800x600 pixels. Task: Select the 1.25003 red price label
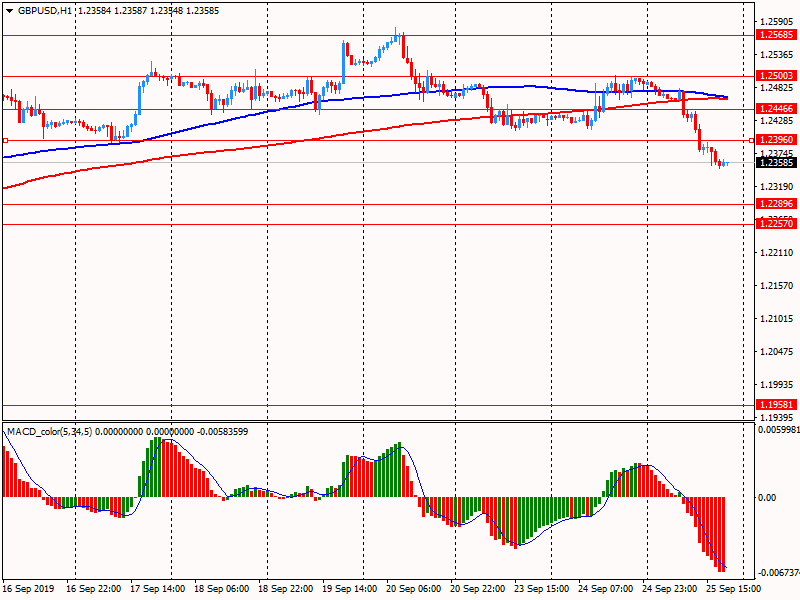(776, 76)
